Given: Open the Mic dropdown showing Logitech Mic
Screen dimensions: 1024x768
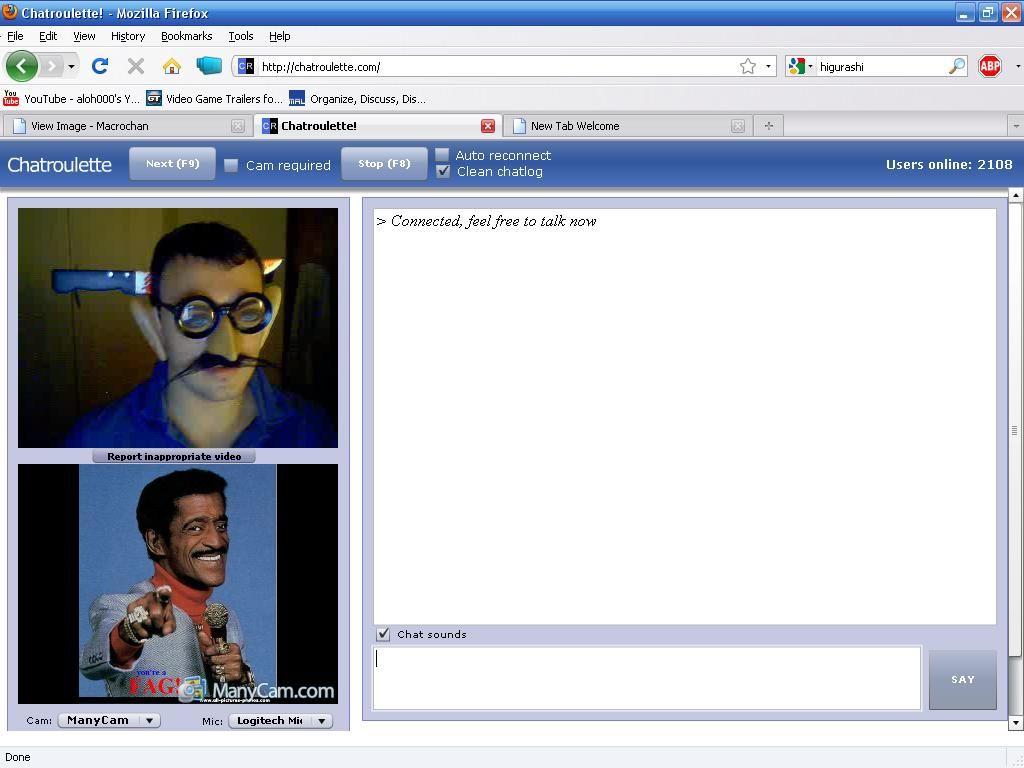Looking at the screenshot, I should click(280, 720).
